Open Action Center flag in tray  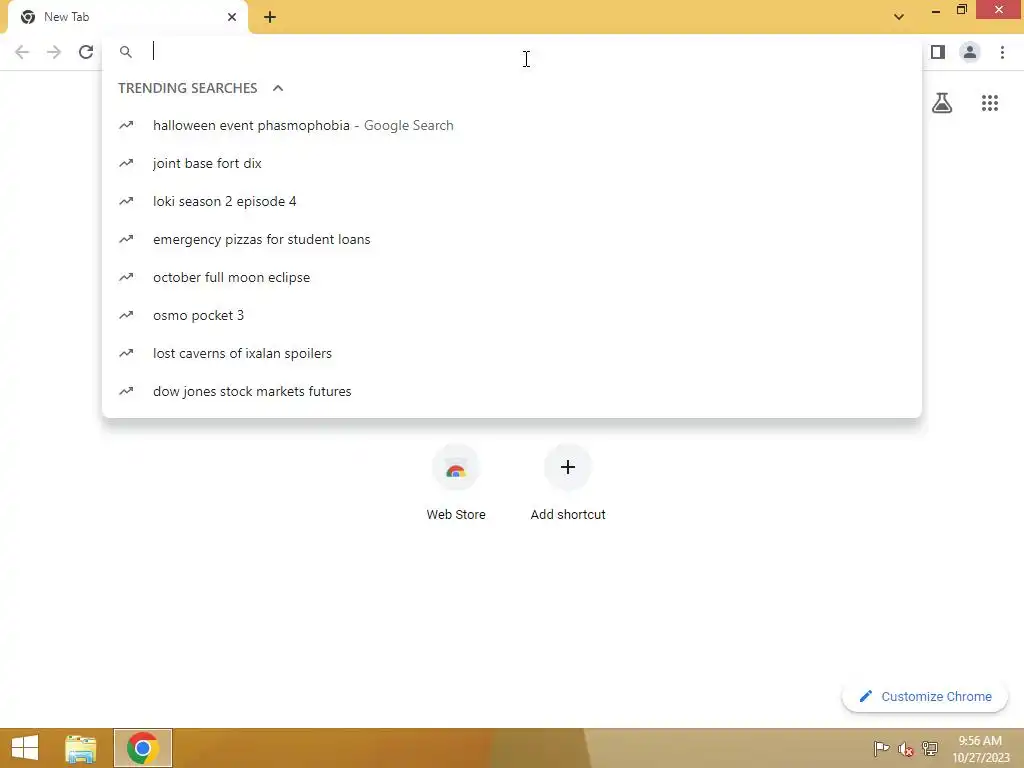(x=881, y=748)
